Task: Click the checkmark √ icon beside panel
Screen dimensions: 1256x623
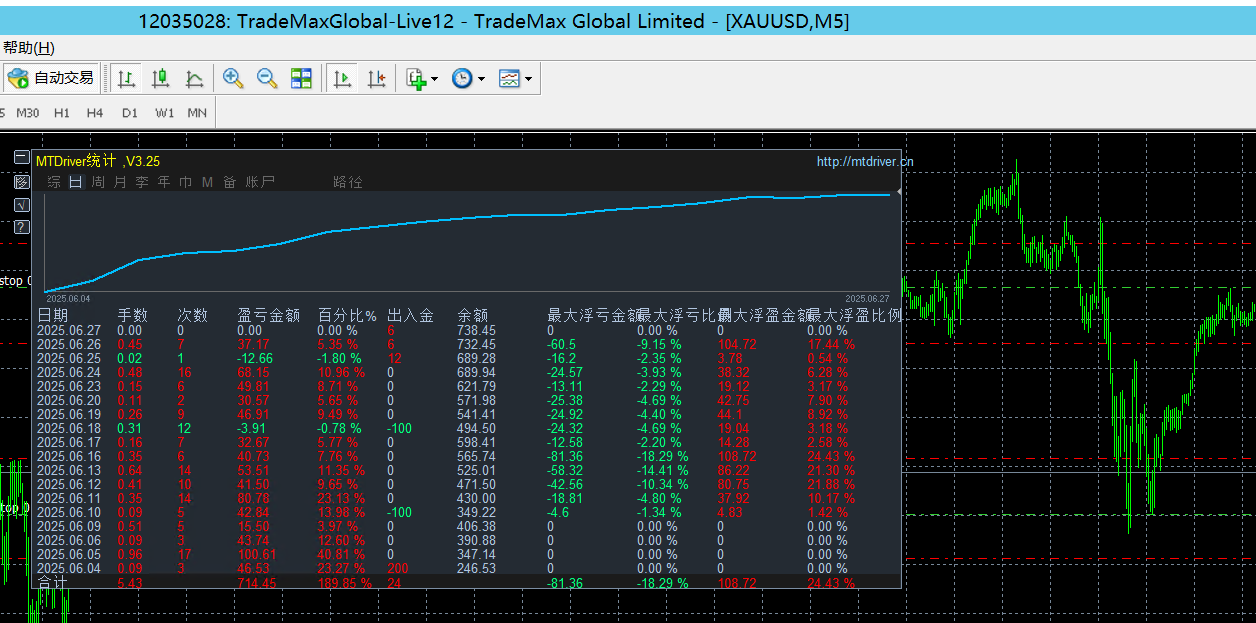Action: point(22,205)
